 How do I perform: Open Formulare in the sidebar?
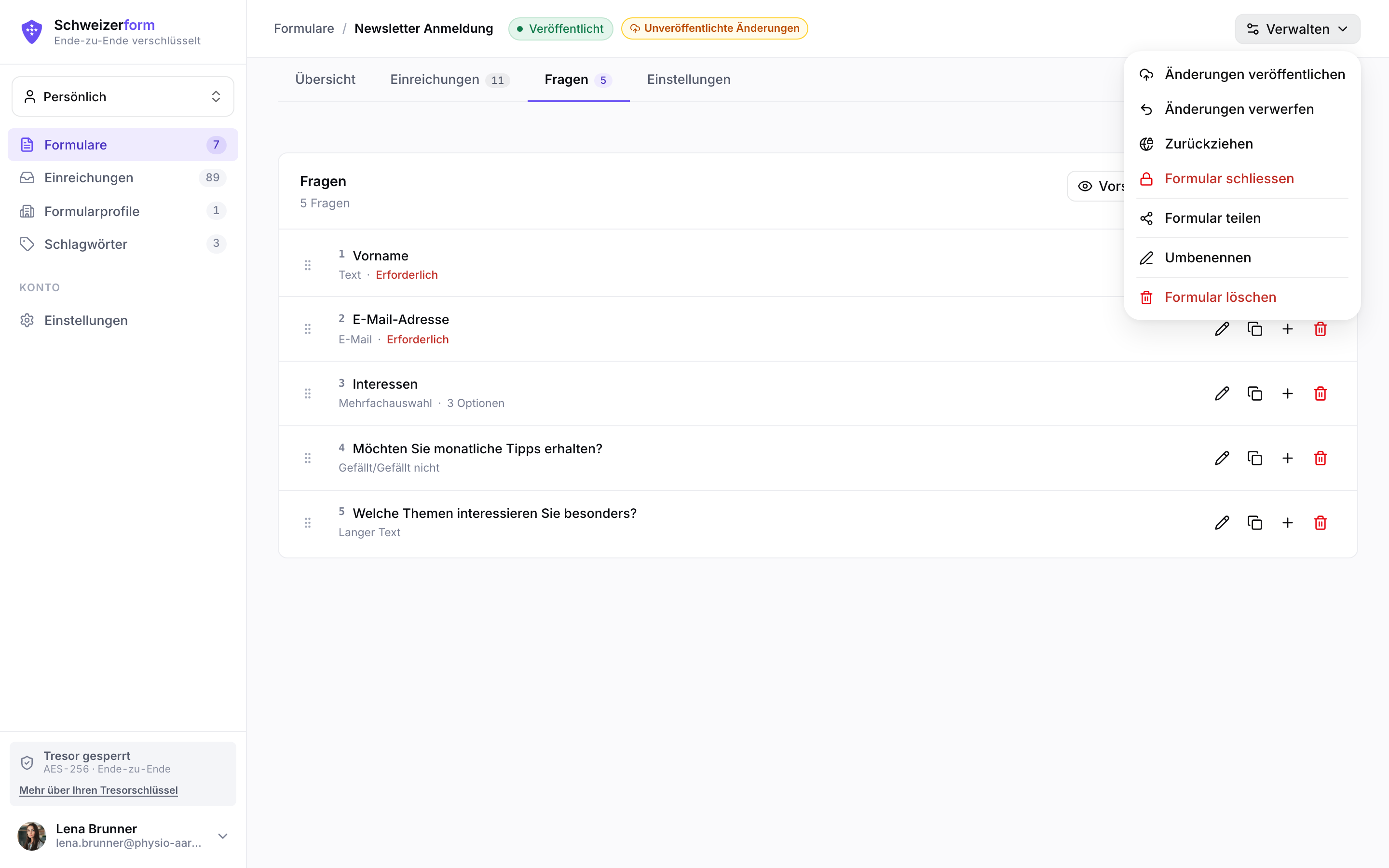[123, 145]
